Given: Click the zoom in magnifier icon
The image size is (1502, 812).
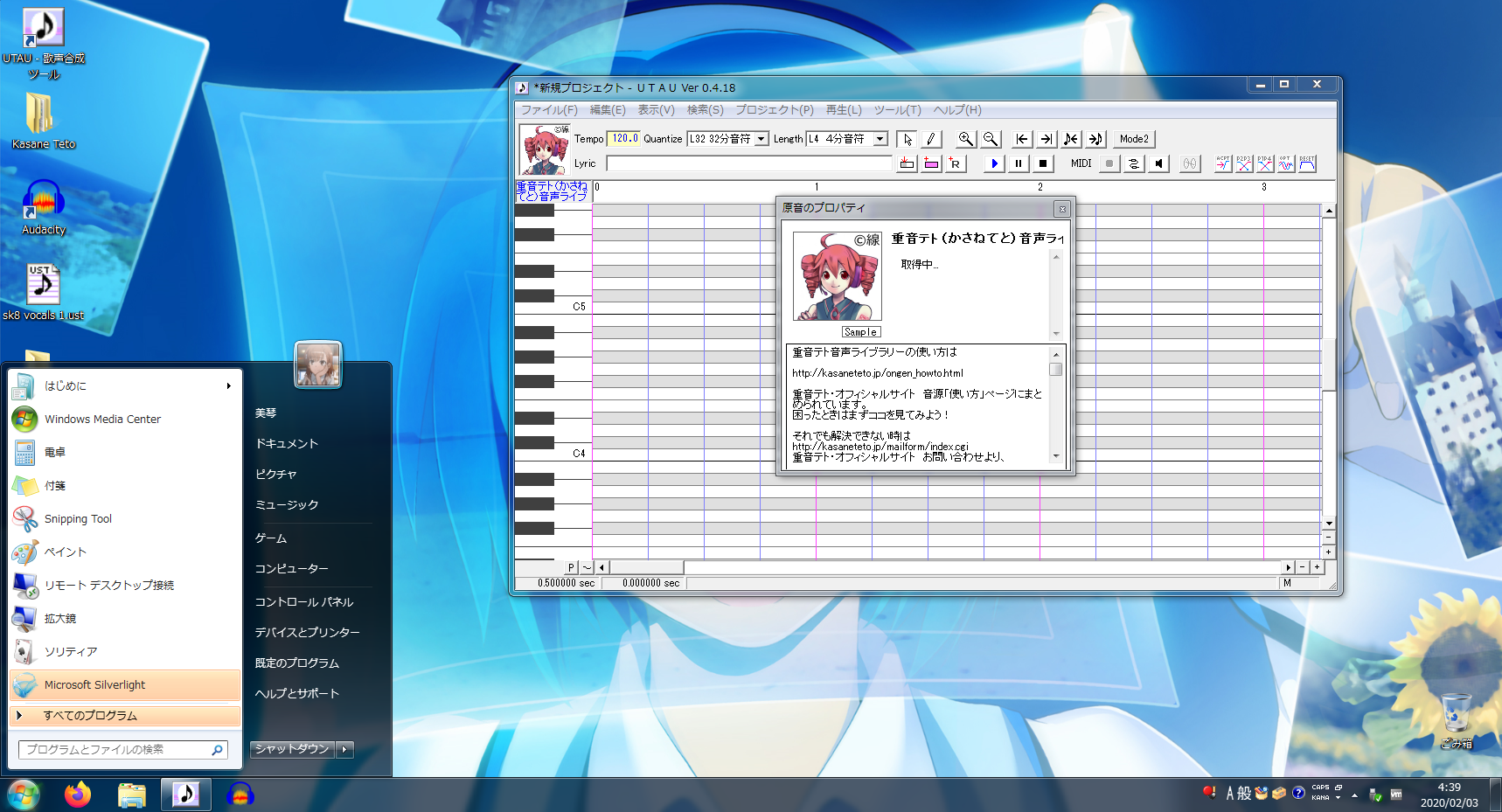Looking at the screenshot, I should tap(965, 139).
